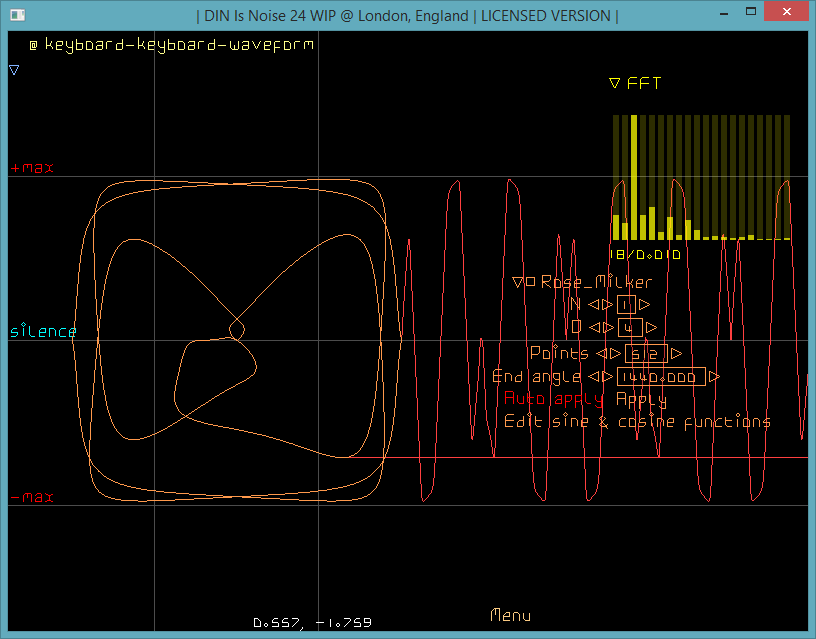Click the square icon beside Rose_Milker
This screenshot has height=639, width=816.
(x=531, y=283)
